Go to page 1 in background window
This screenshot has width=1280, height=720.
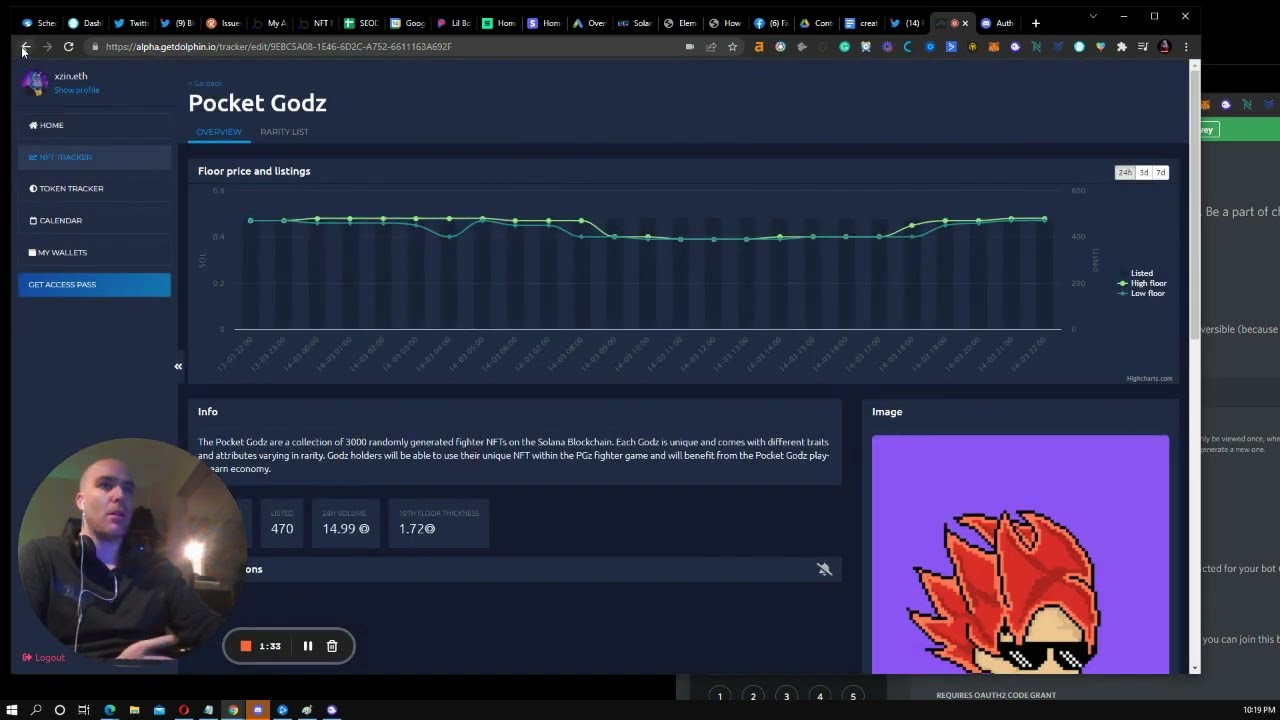tap(720, 696)
